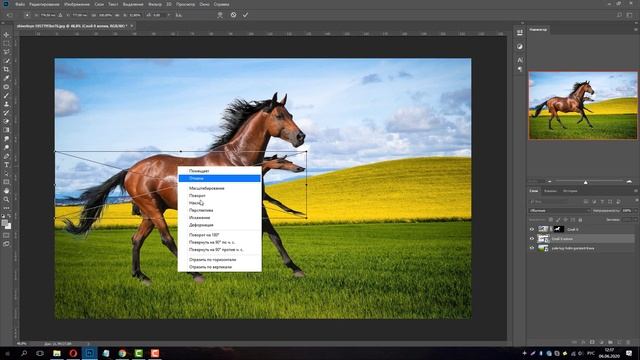Open the blend mode dropdown in Layers panel
This screenshot has width=640, height=360.
click(560, 211)
